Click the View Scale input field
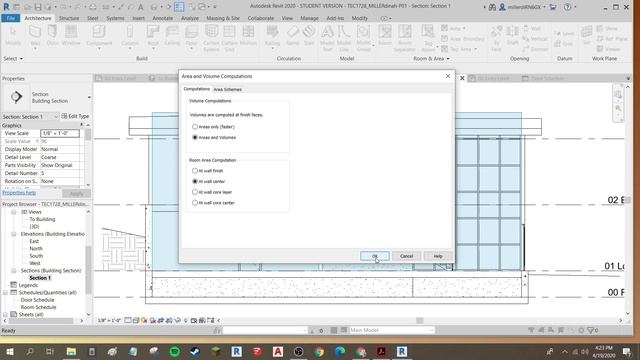The height and width of the screenshot is (360, 640). click(x=60, y=133)
